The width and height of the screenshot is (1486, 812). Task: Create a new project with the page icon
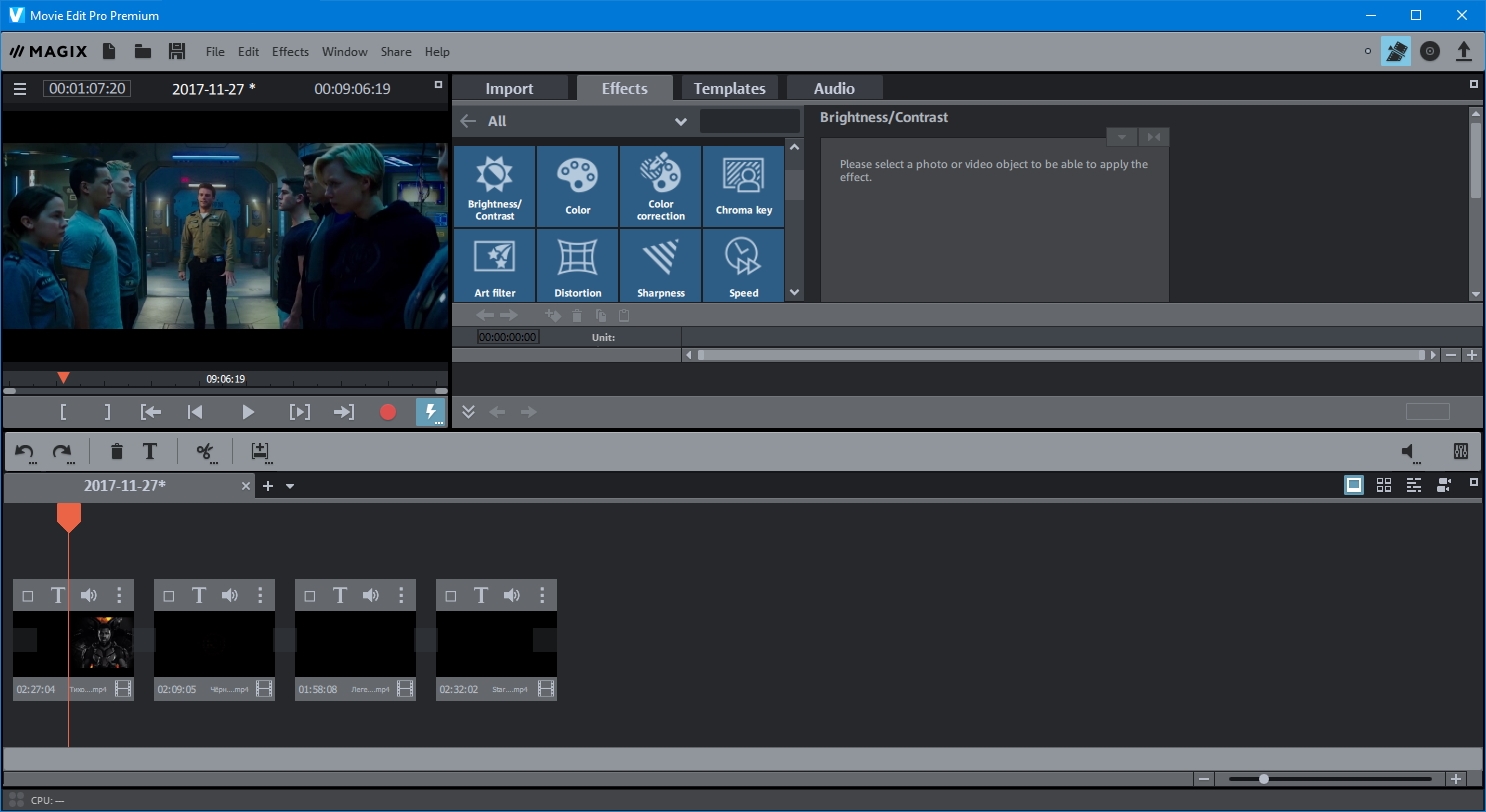[x=109, y=51]
